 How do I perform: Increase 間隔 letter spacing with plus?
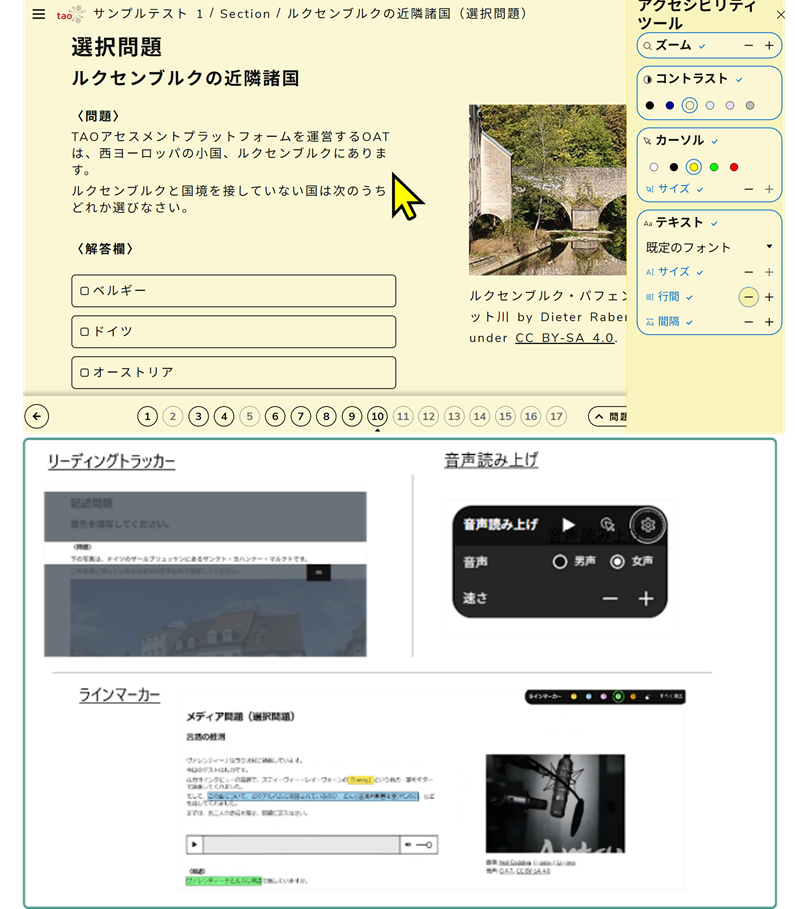point(769,322)
